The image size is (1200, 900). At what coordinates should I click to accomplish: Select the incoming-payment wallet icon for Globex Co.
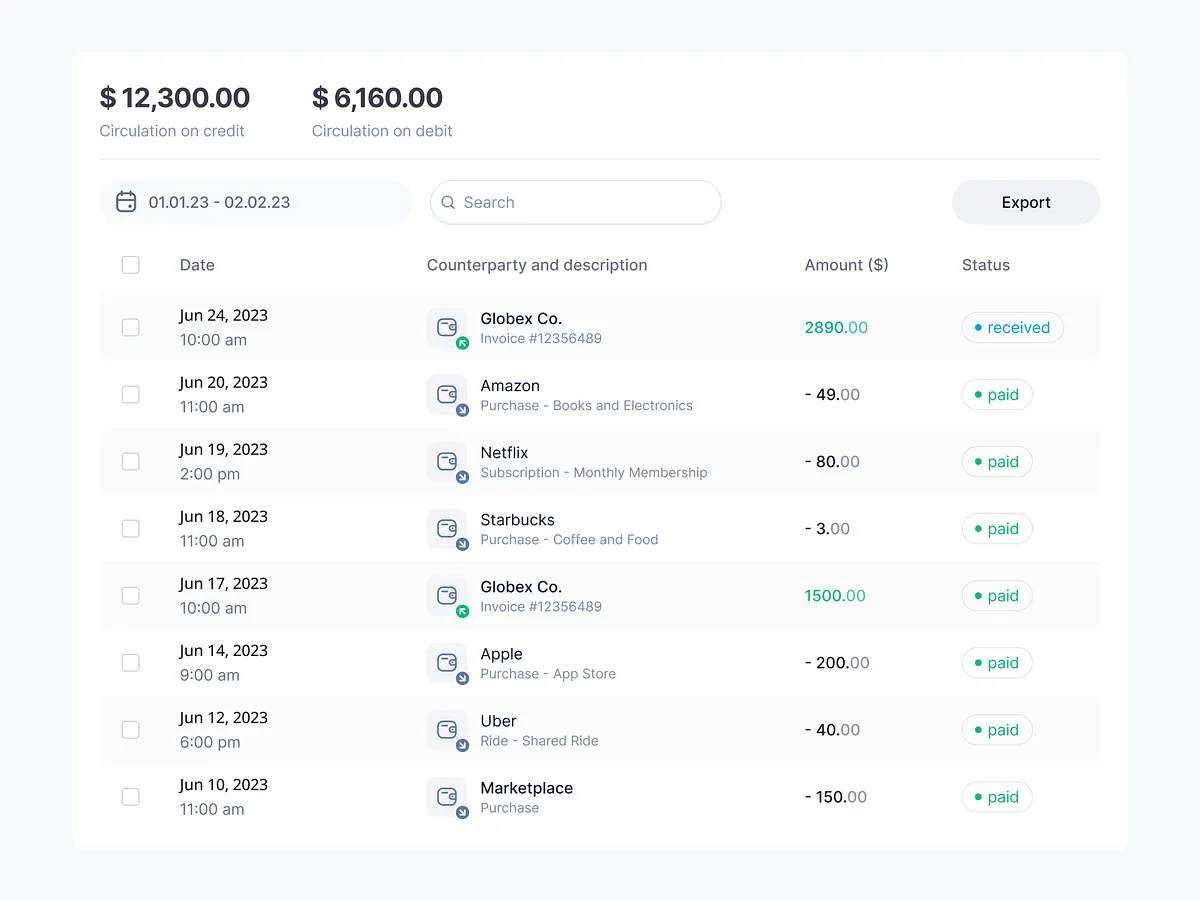click(x=447, y=328)
